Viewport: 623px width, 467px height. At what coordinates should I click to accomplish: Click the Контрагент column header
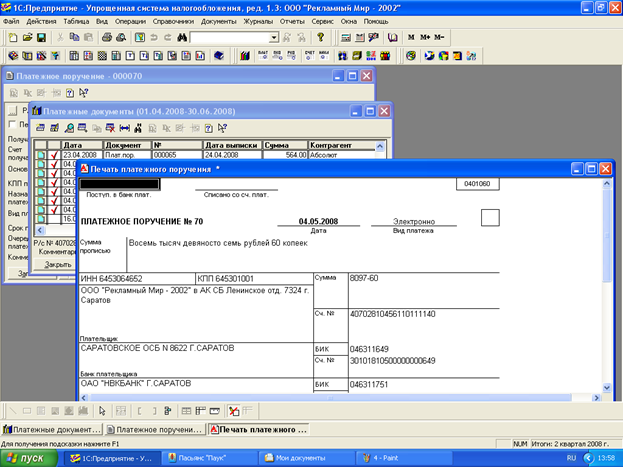[342, 145]
